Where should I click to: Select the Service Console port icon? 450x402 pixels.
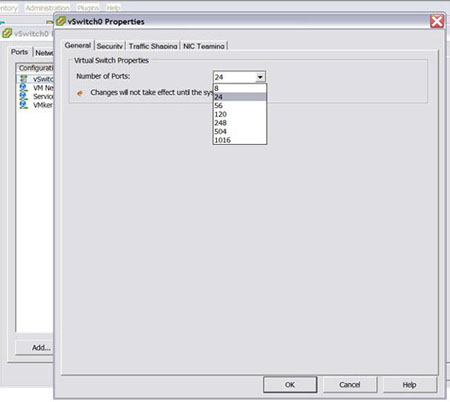coord(23,96)
